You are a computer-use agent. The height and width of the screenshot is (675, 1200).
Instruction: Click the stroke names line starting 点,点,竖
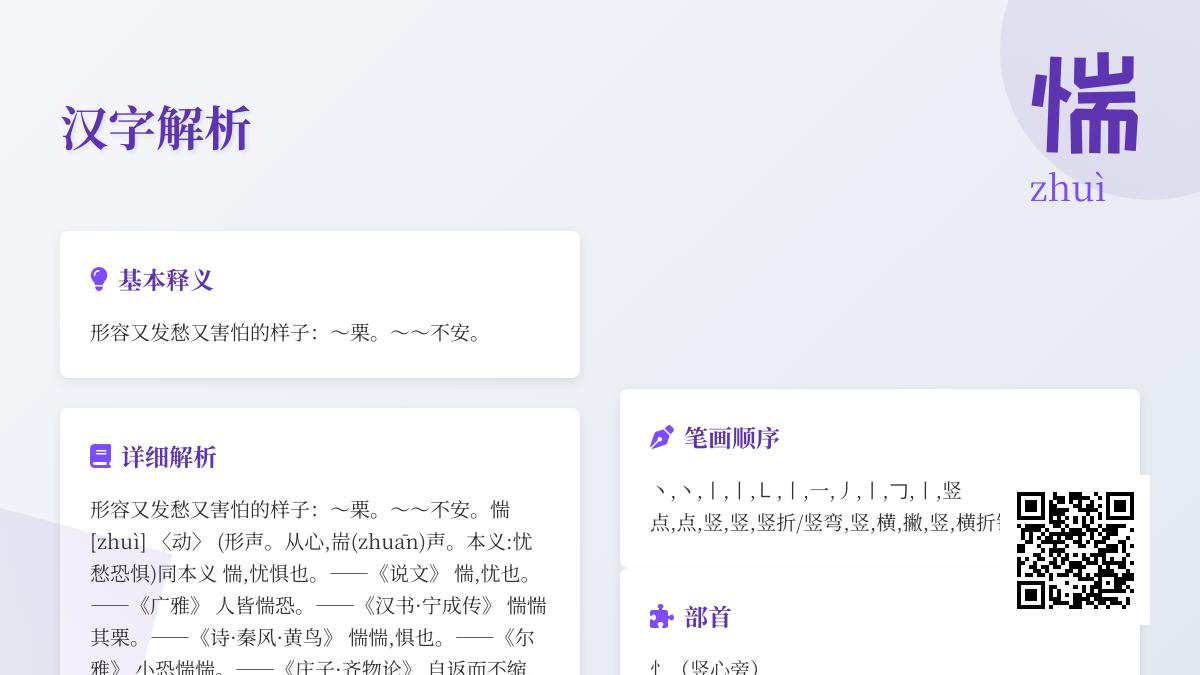(826, 522)
